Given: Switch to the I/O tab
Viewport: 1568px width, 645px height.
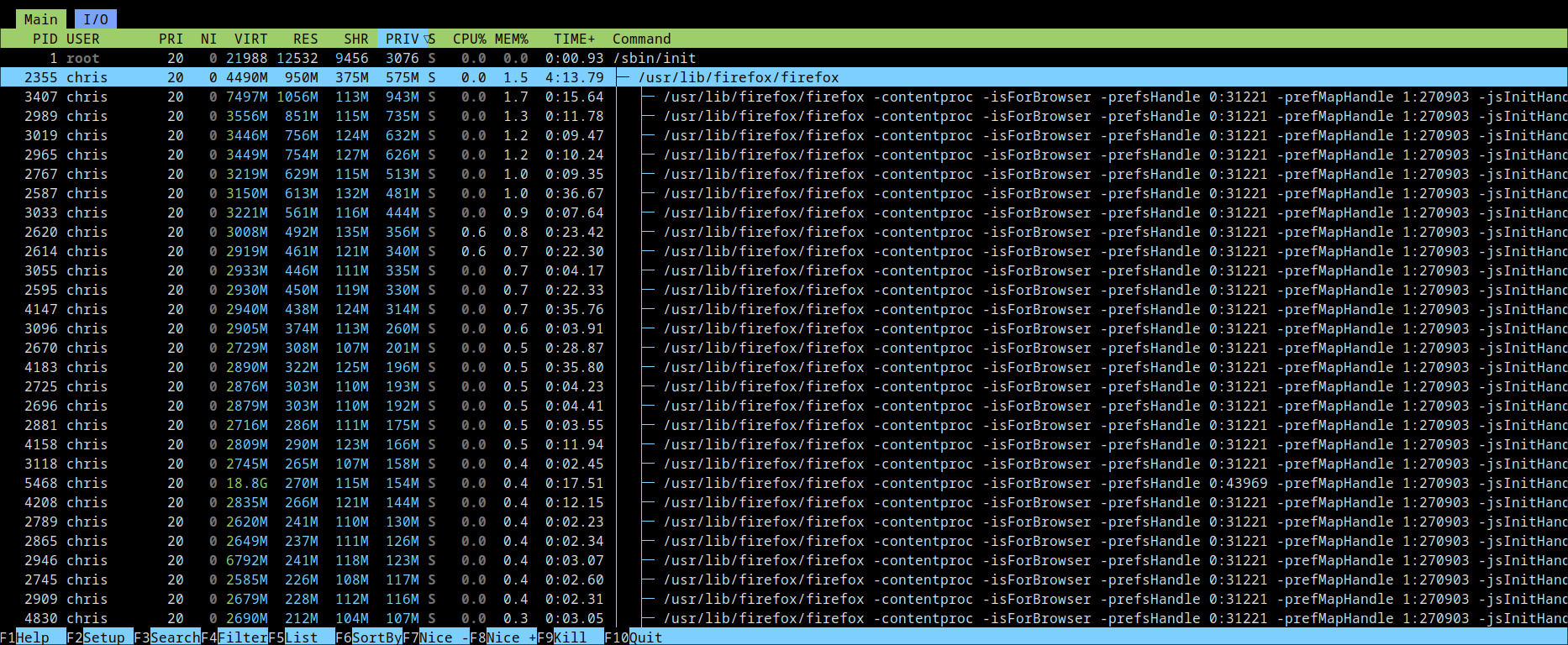Looking at the screenshot, I should click(x=96, y=19).
